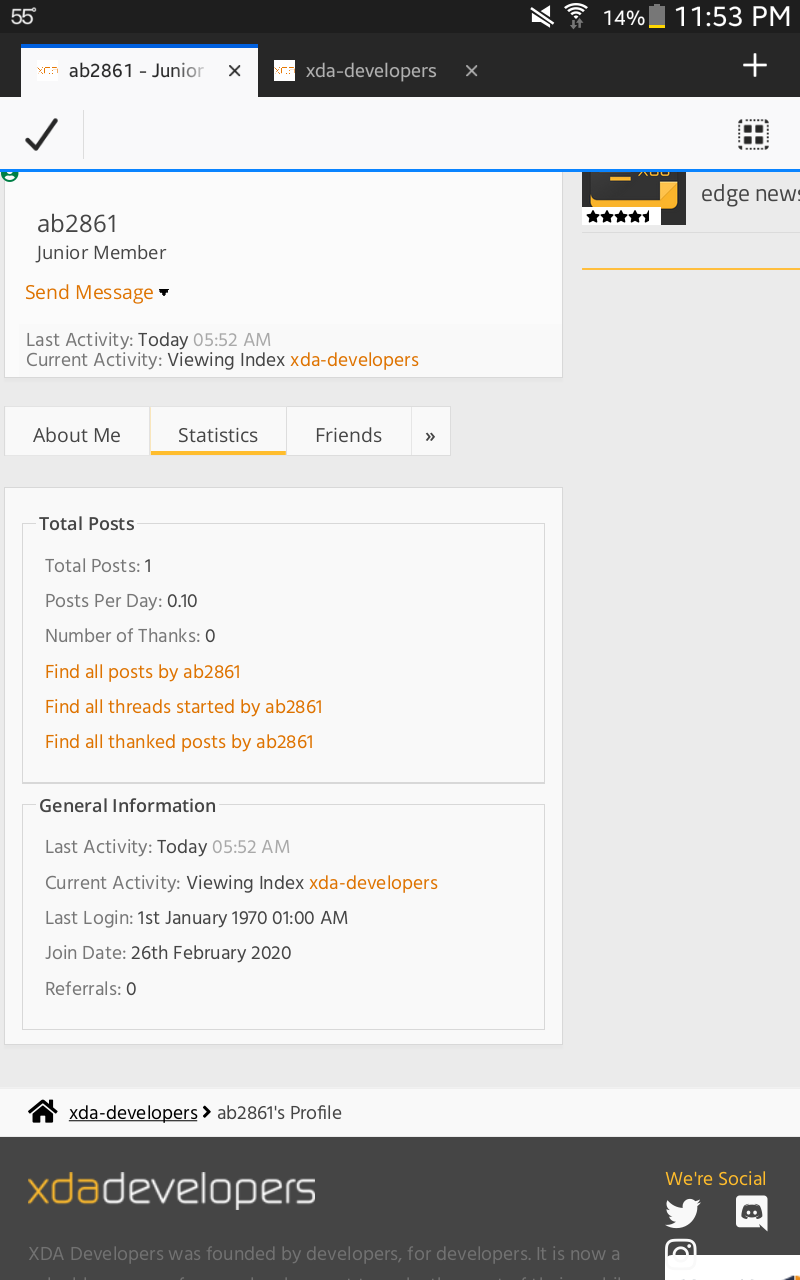Open the Instagram social icon
Viewport: 800px width, 1280px height.
[x=681, y=1254]
